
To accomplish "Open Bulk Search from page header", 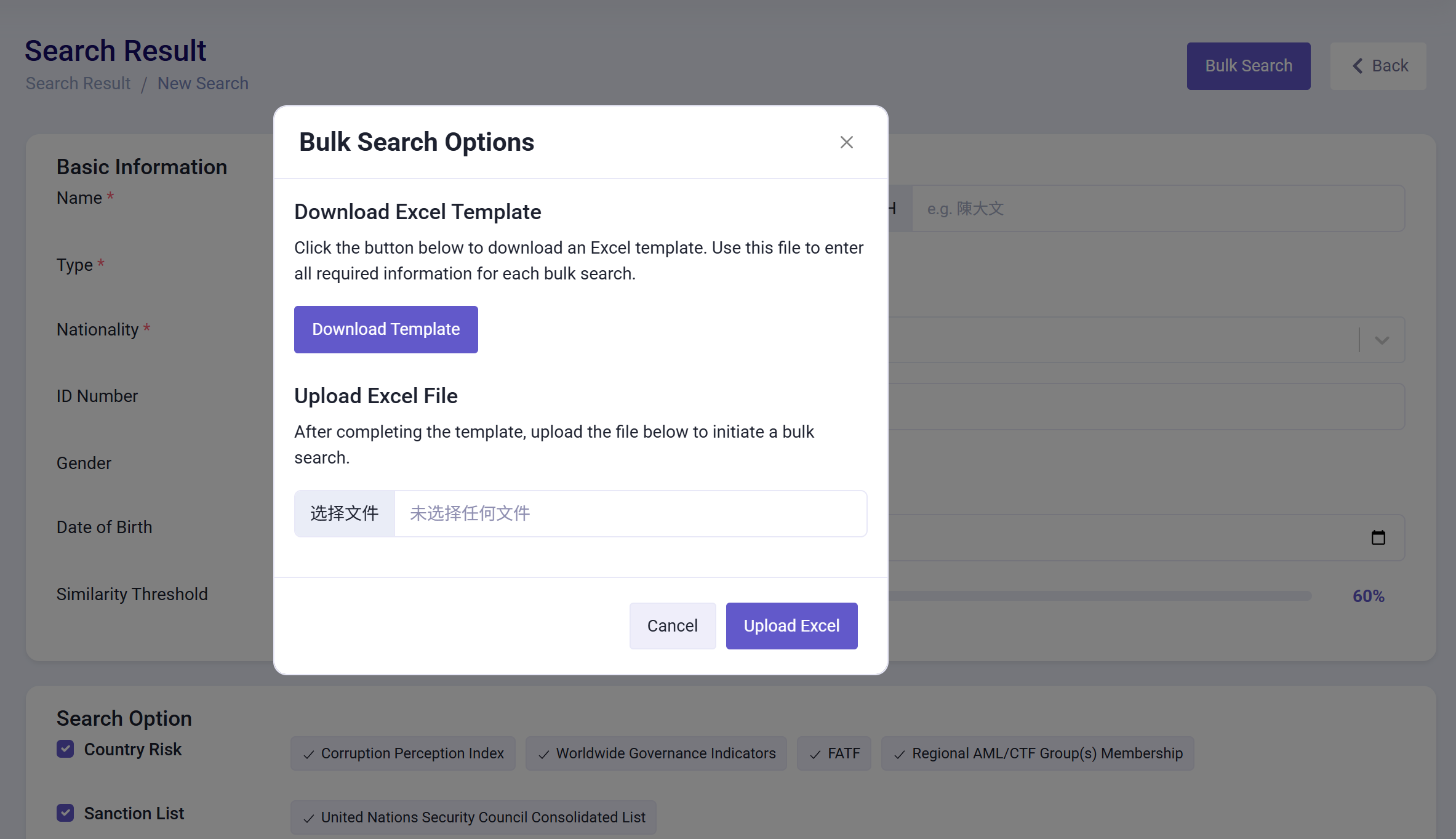I will pyautogui.click(x=1249, y=66).
